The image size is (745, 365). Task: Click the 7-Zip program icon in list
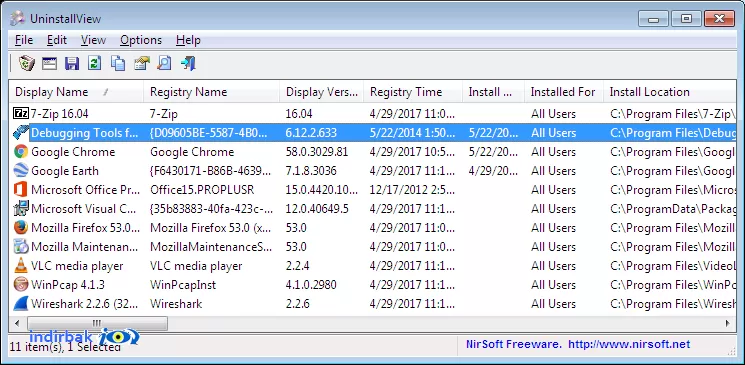coord(21,114)
